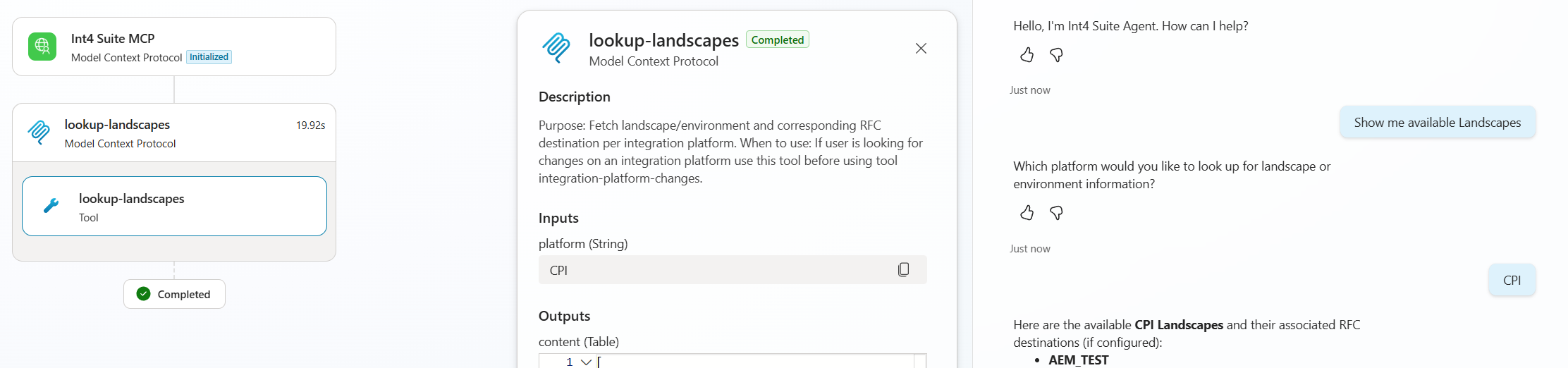Click the large paperclip icon in the details panel header
1568x368 pixels.
[556, 48]
